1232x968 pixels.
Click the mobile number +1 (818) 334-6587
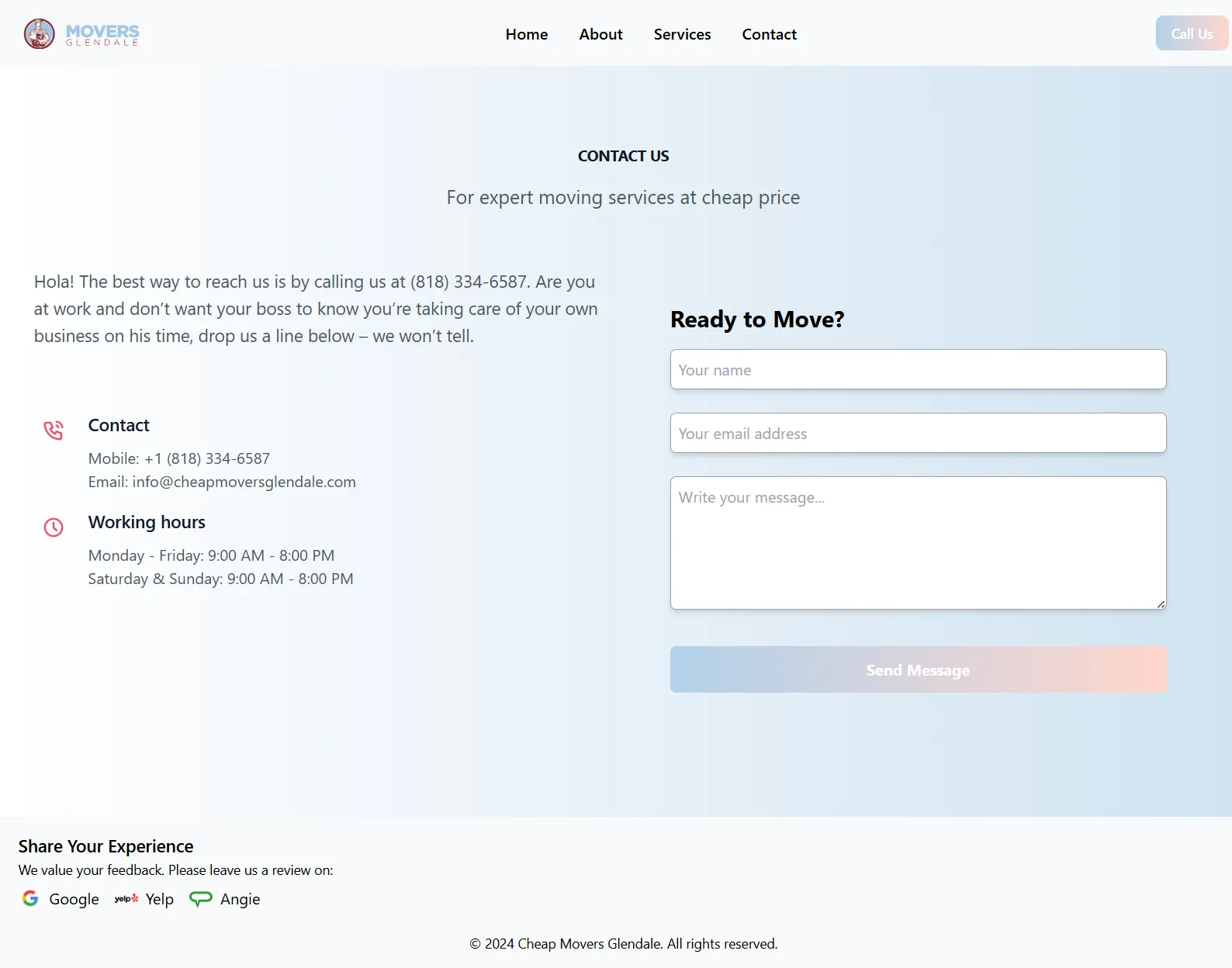pyautogui.click(x=207, y=458)
